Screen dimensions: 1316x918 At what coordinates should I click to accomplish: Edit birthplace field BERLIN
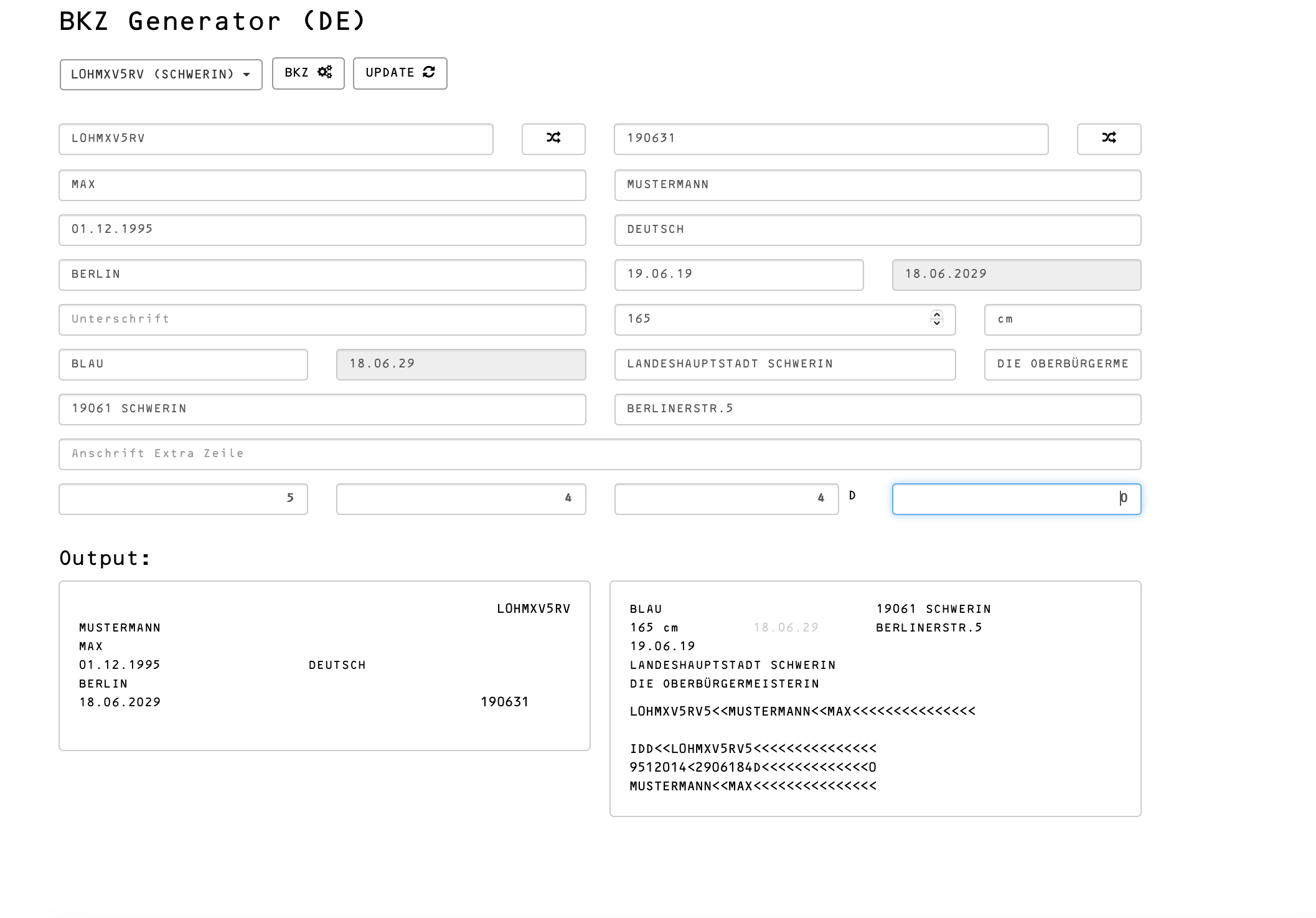click(x=322, y=275)
